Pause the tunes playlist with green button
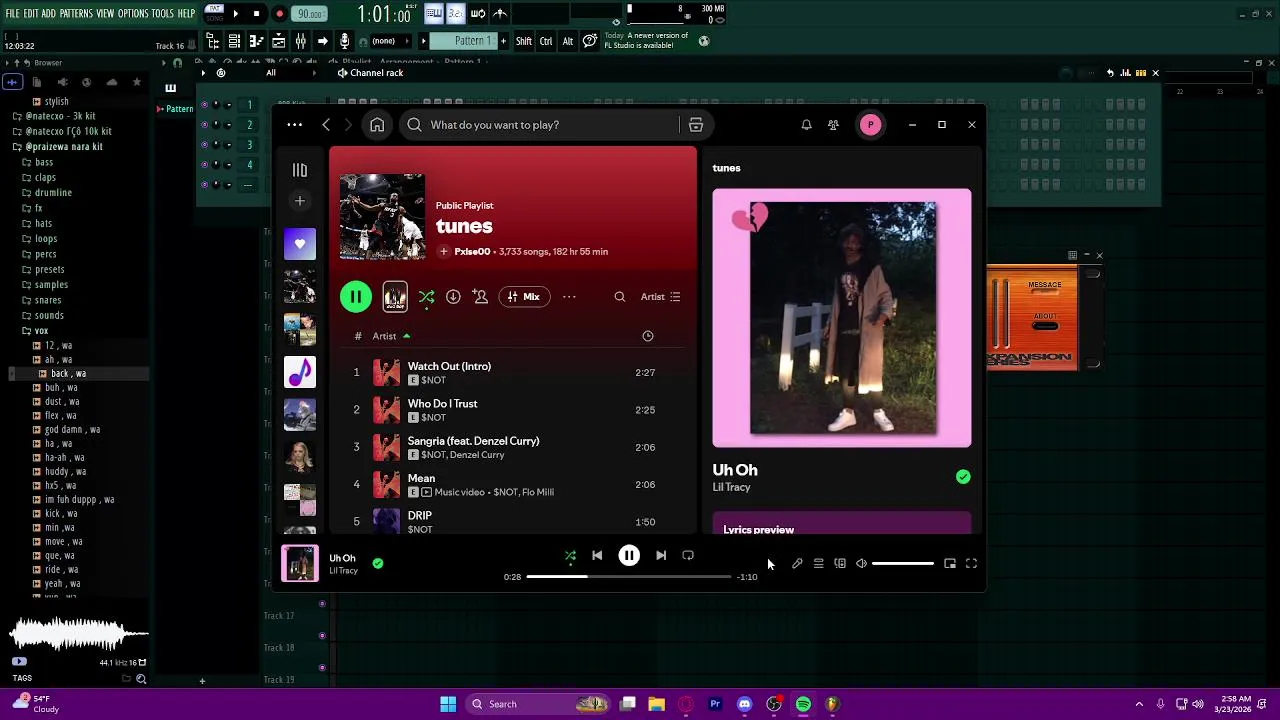The height and width of the screenshot is (720, 1280). [x=356, y=297]
